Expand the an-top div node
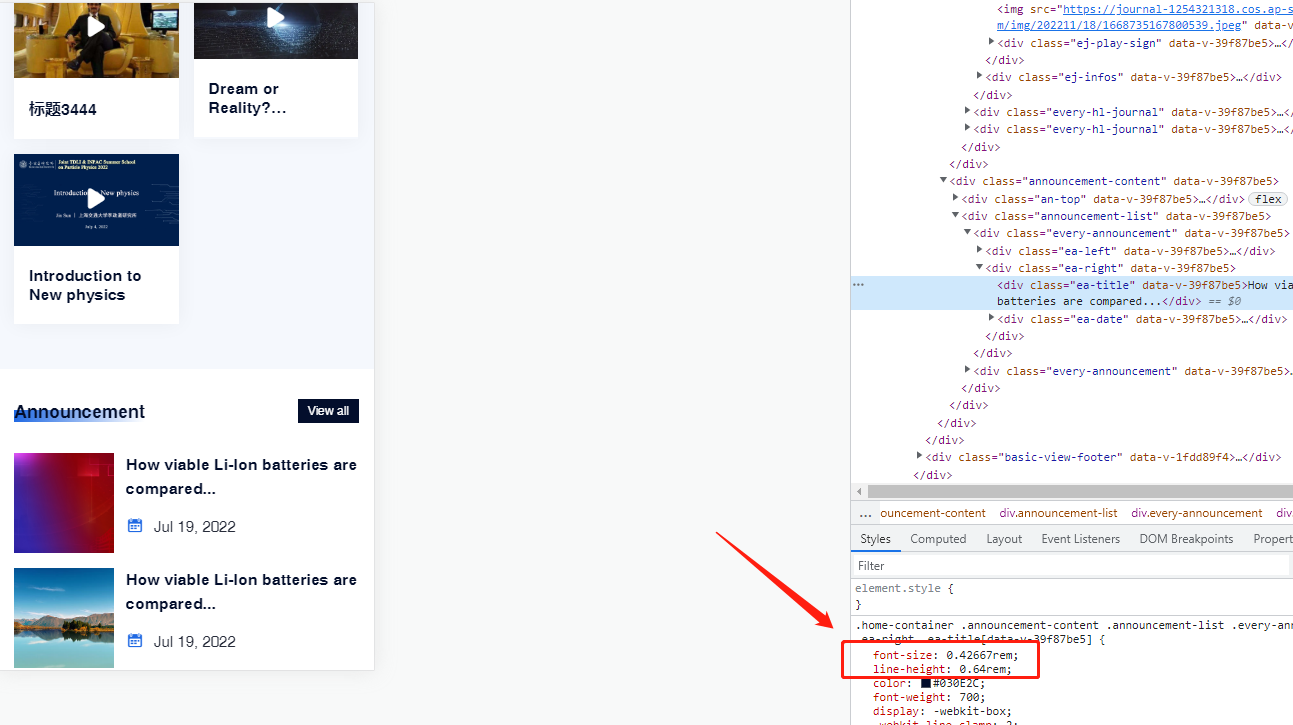The height and width of the screenshot is (725, 1293). [956, 198]
